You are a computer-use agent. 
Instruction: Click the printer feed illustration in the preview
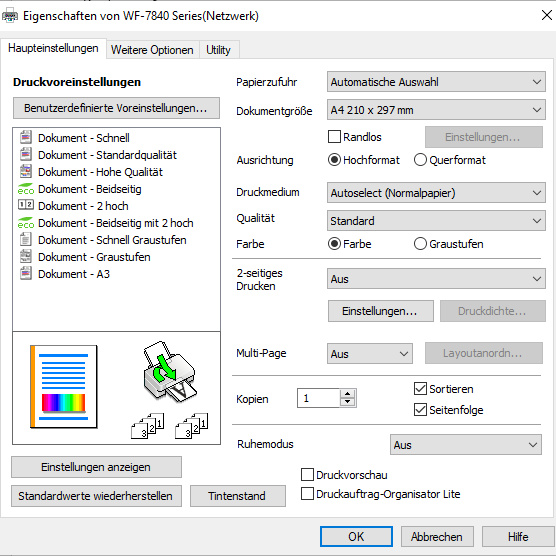(169, 372)
